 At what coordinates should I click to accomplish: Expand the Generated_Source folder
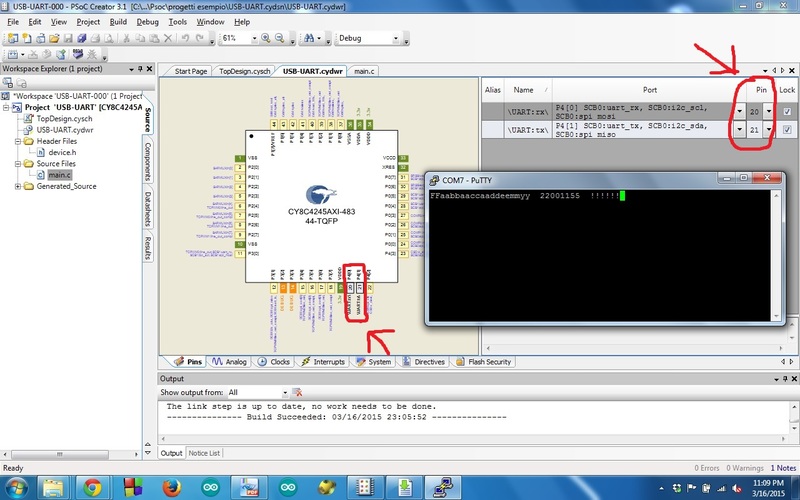pyautogui.click(x=17, y=186)
